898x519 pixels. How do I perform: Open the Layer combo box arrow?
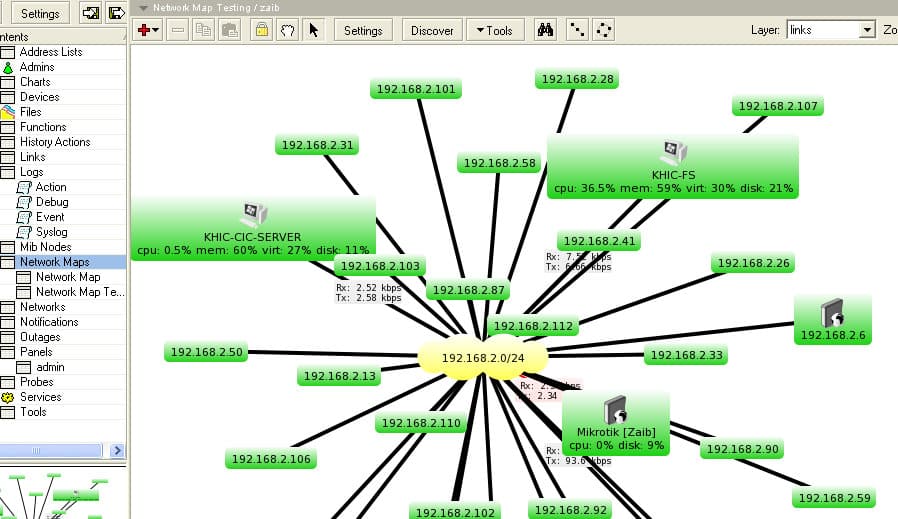point(868,30)
